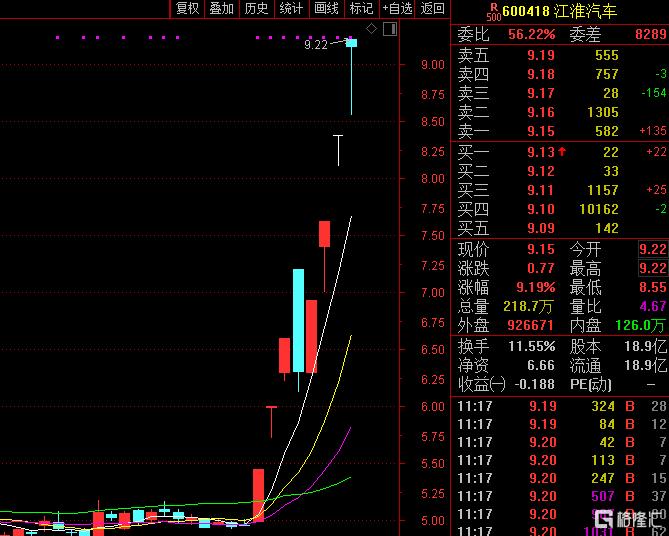Click the white T-shaped candlestick near 8.25
Screen dimensions: 669x536
point(338,150)
